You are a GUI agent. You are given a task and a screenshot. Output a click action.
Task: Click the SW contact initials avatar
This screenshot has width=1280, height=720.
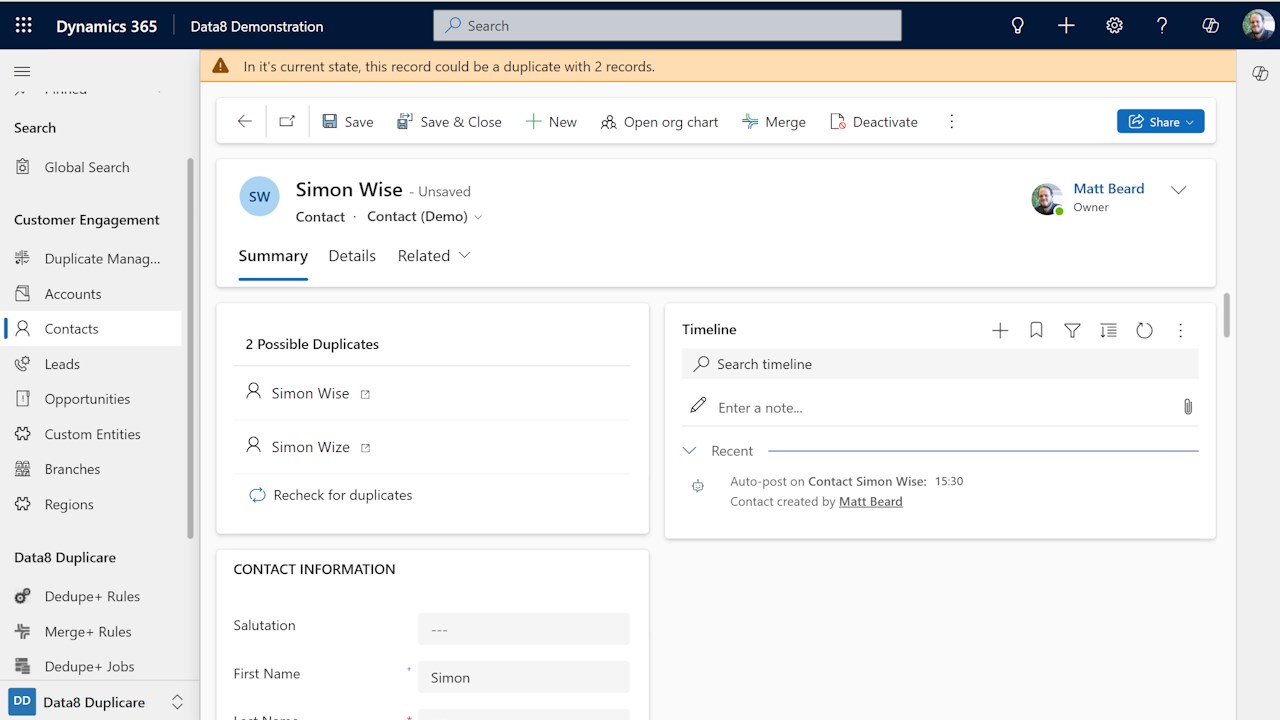coord(259,197)
